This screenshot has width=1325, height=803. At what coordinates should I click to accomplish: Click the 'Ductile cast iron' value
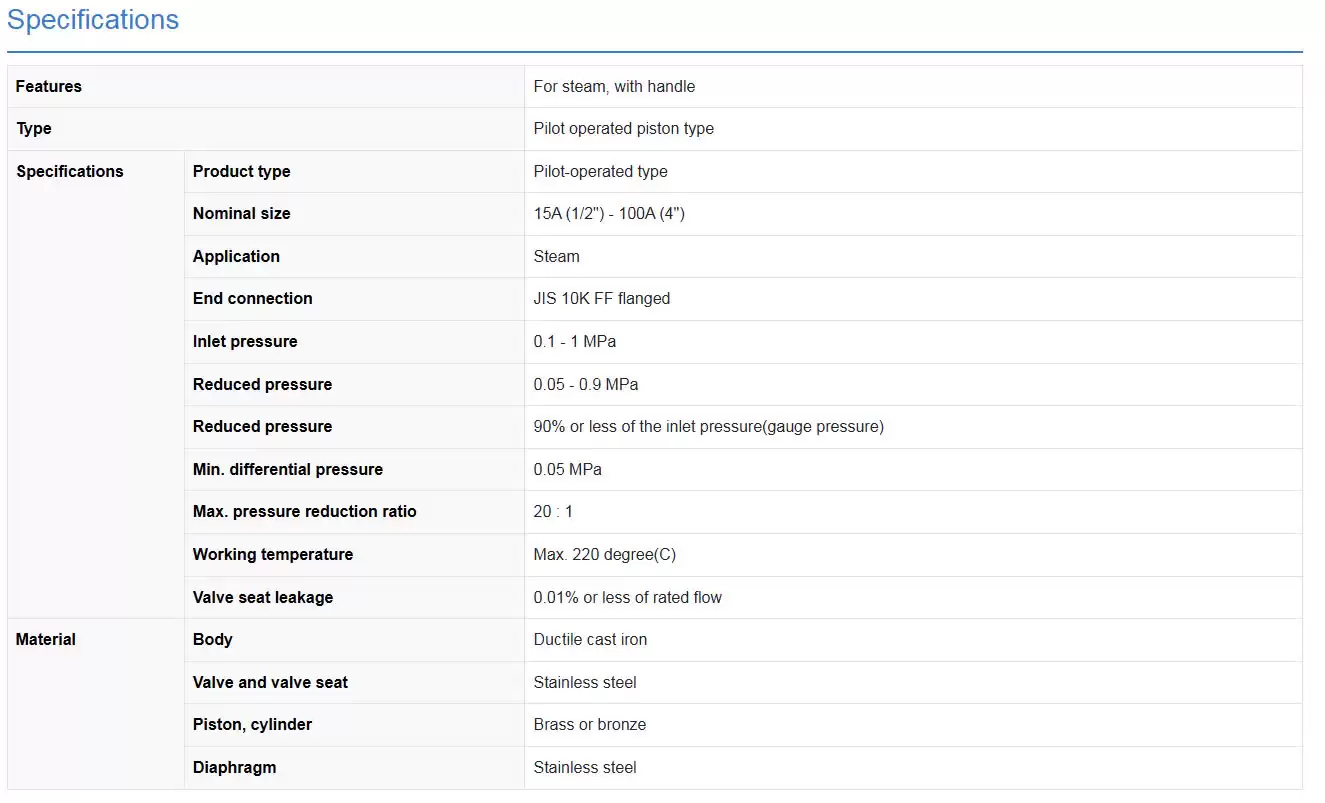(x=590, y=640)
